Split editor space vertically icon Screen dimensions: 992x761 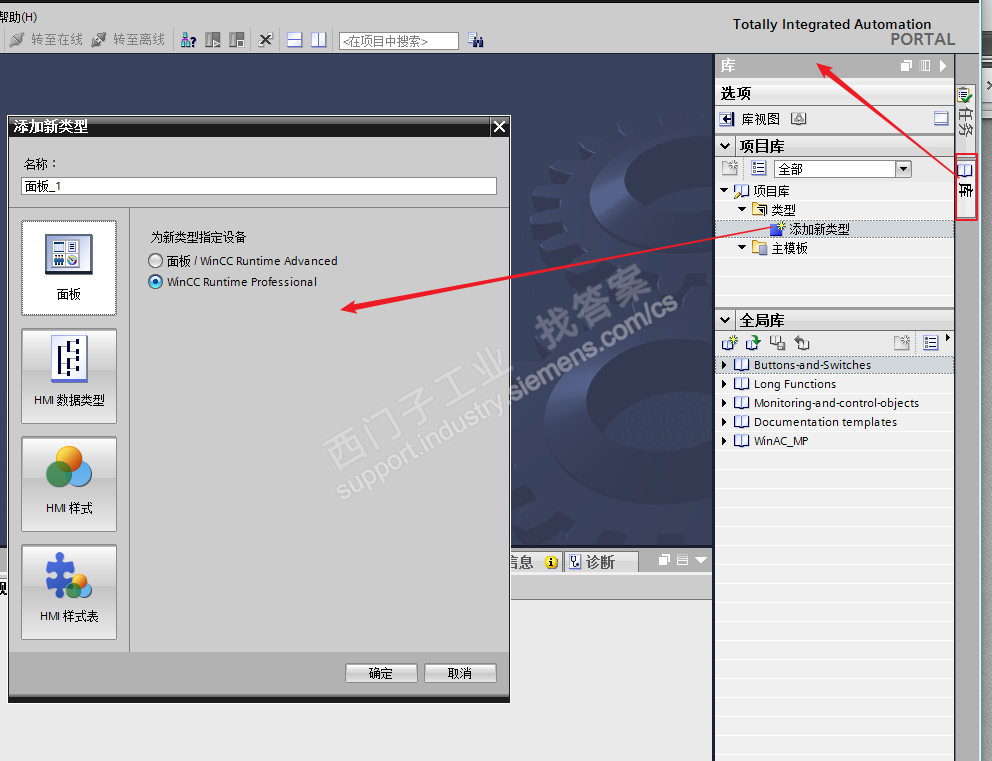click(x=319, y=40)
